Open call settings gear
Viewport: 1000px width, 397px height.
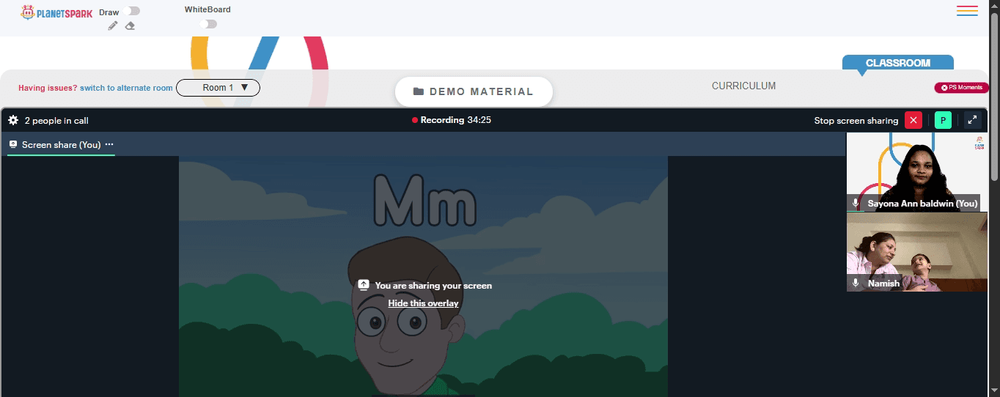point(13,120)
